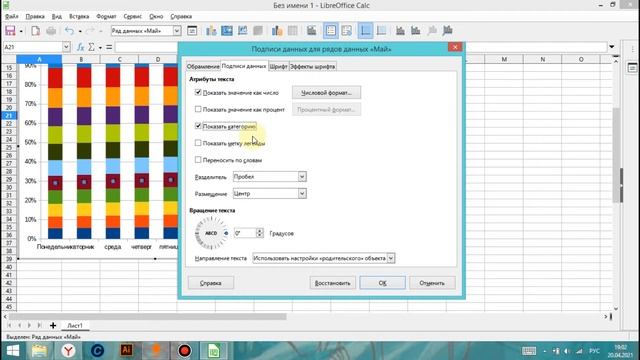Click the Format Selection icon

[192, 31]
